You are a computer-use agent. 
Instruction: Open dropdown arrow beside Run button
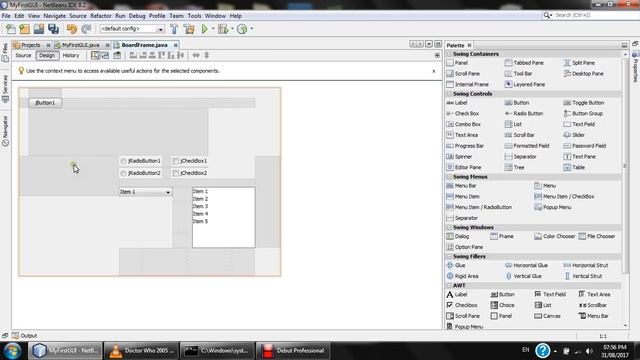pyautogui.click(x=213, y=29)
